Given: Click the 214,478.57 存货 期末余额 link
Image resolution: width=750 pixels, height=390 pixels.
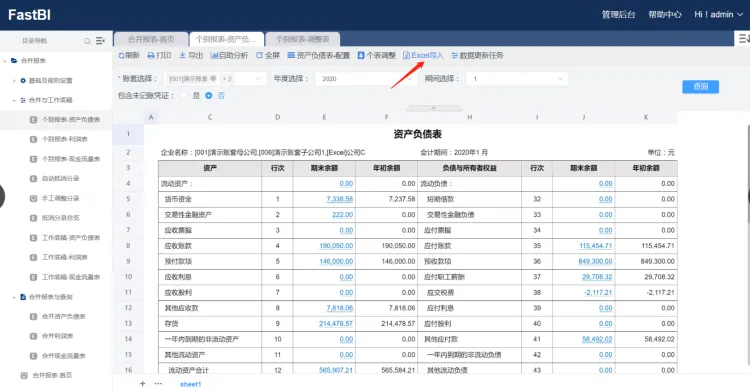Looking at the screenshot, I should pos(336,324).
